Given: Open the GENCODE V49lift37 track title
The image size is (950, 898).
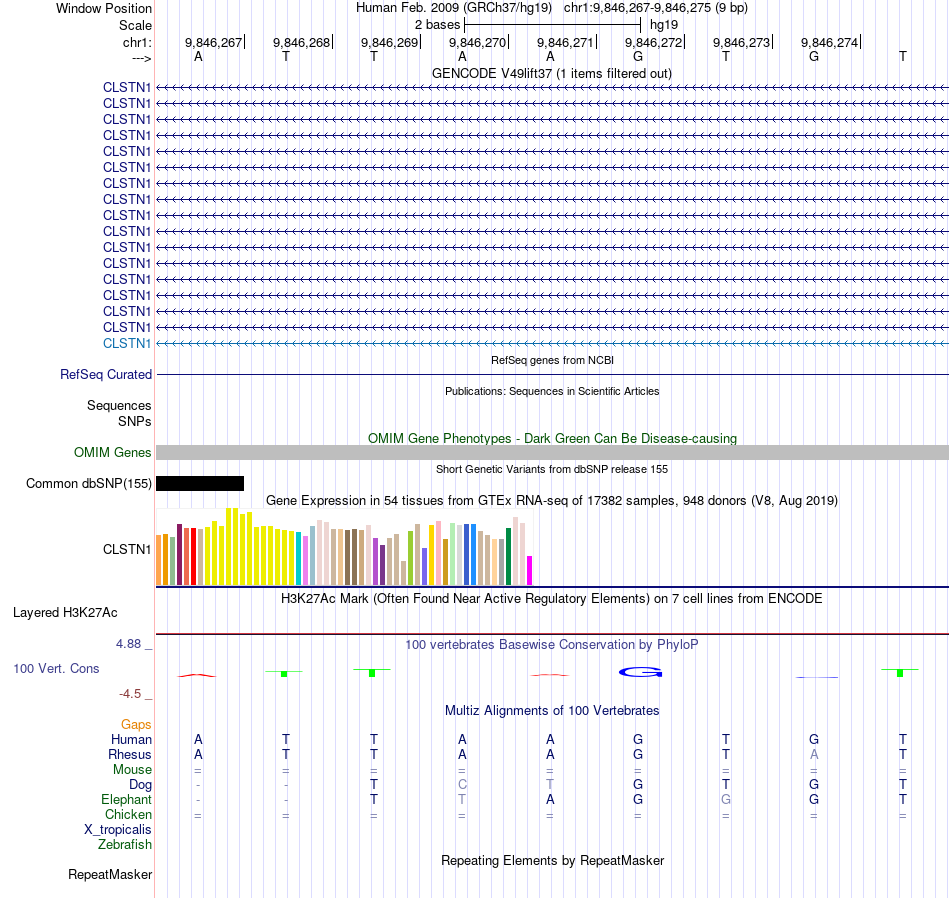Looking at the screenshot, I should (x=552, y=73).
